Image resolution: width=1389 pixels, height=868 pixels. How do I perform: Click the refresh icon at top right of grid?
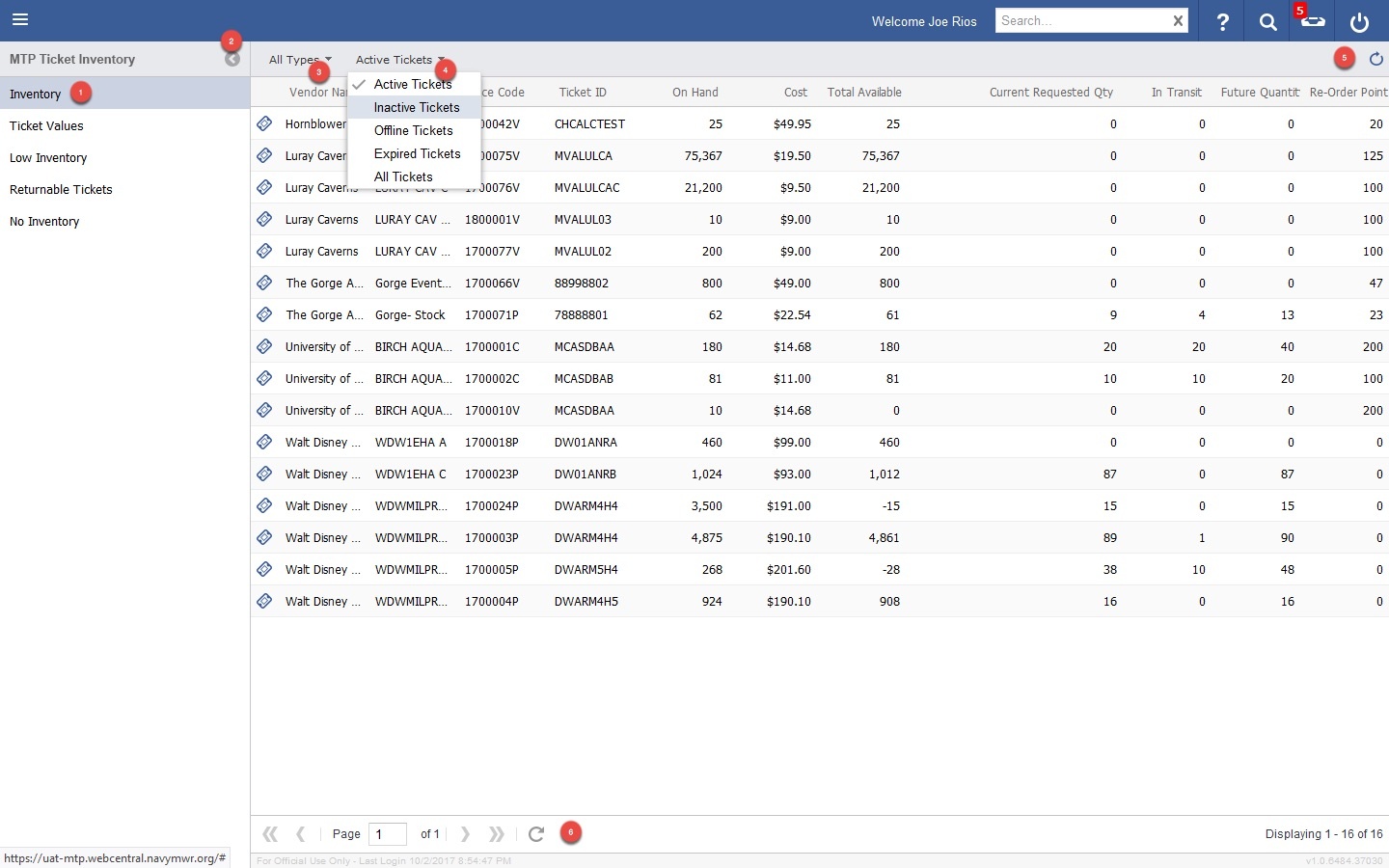point(1375,60)
